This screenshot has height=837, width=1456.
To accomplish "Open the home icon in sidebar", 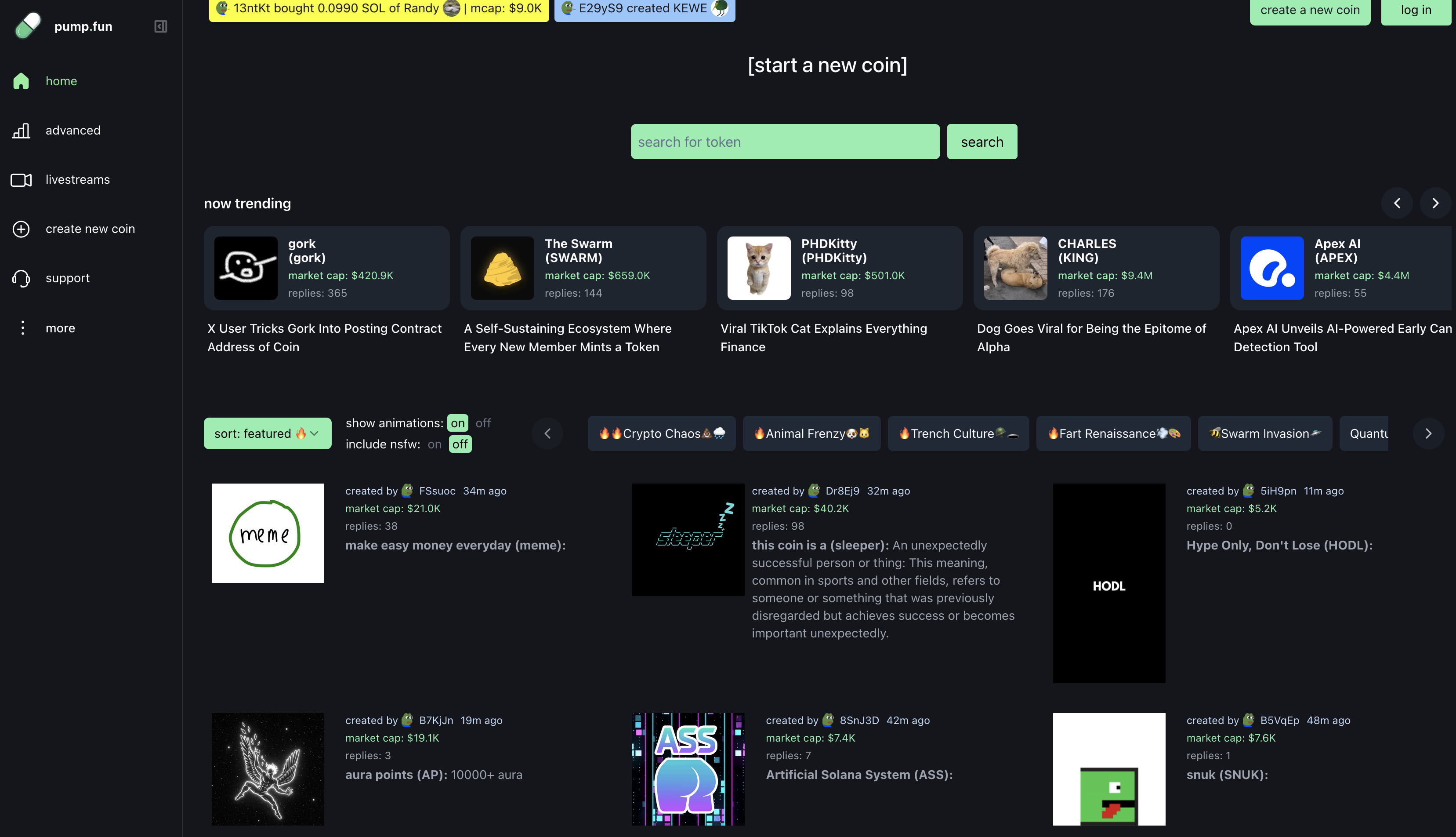I will pyautogui.click(x=21, y=81).
